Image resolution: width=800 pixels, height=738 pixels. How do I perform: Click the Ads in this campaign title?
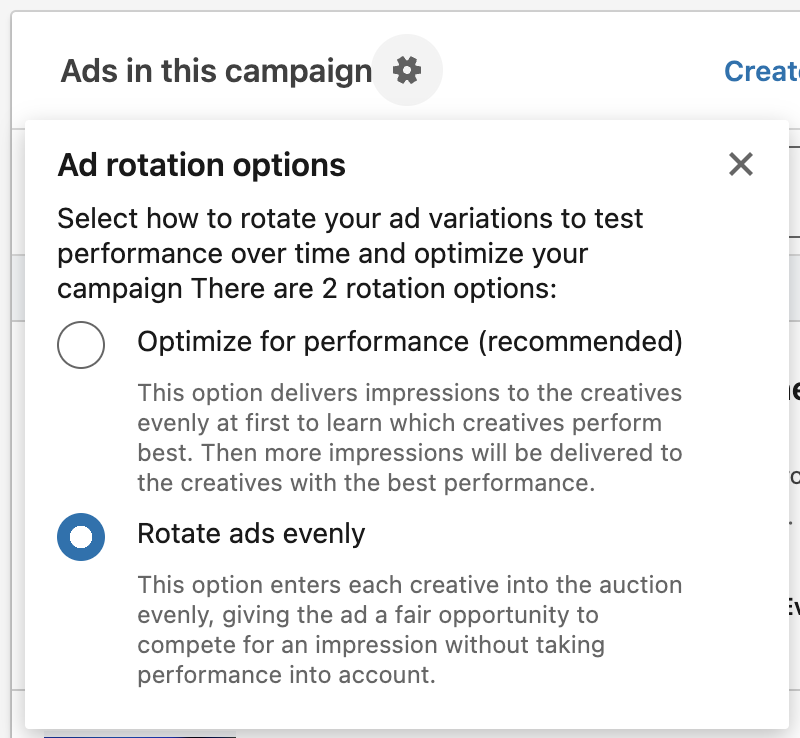pos(216,71)
